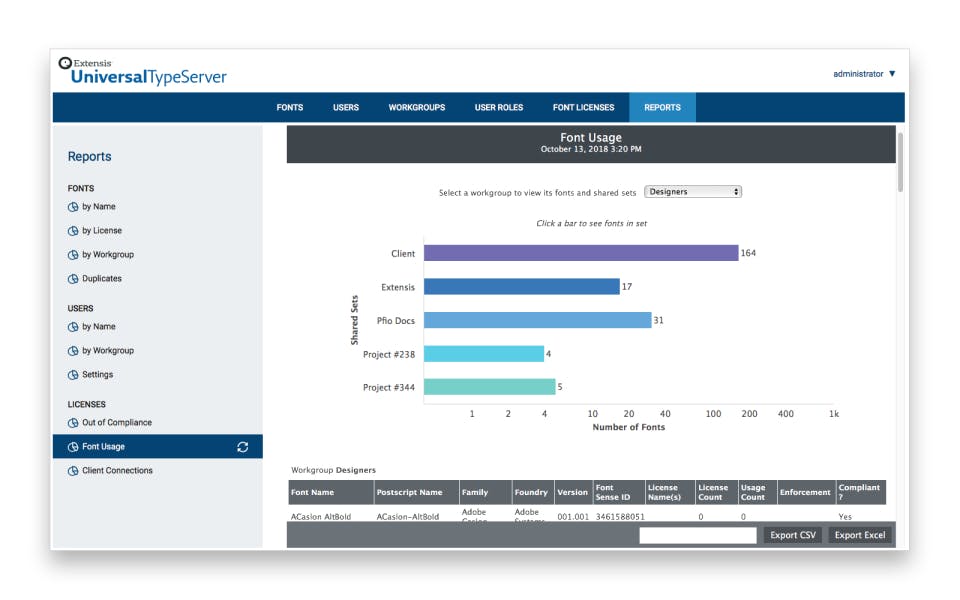Click the 3461588051 Font Sense ID cell
This screenshot has width=960, height=600.
click(x=620, y=517)
